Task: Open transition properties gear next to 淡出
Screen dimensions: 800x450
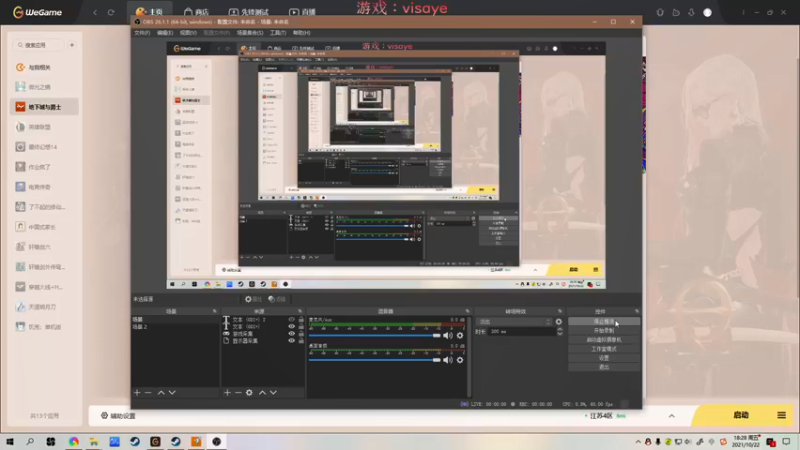Action: (559, 321)
